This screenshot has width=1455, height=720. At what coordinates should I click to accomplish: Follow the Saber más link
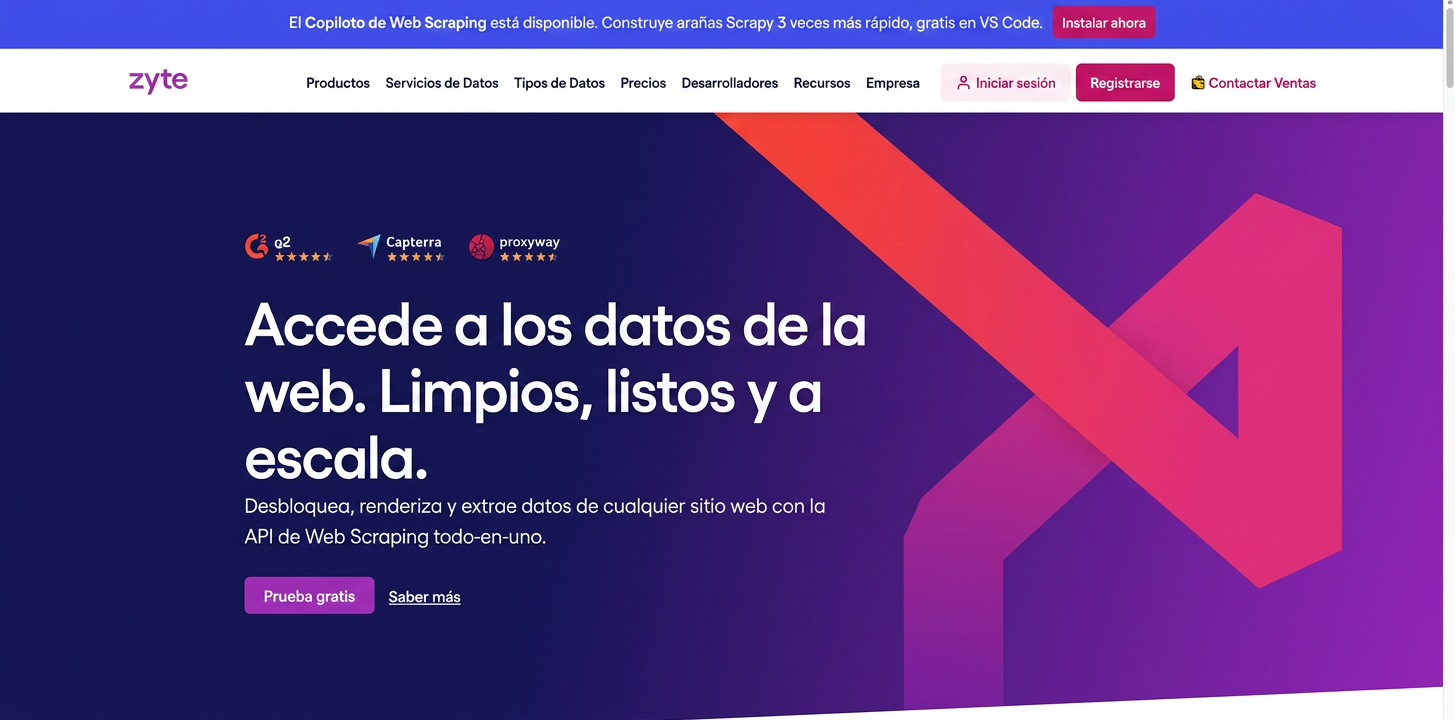[x=424, y=597]
